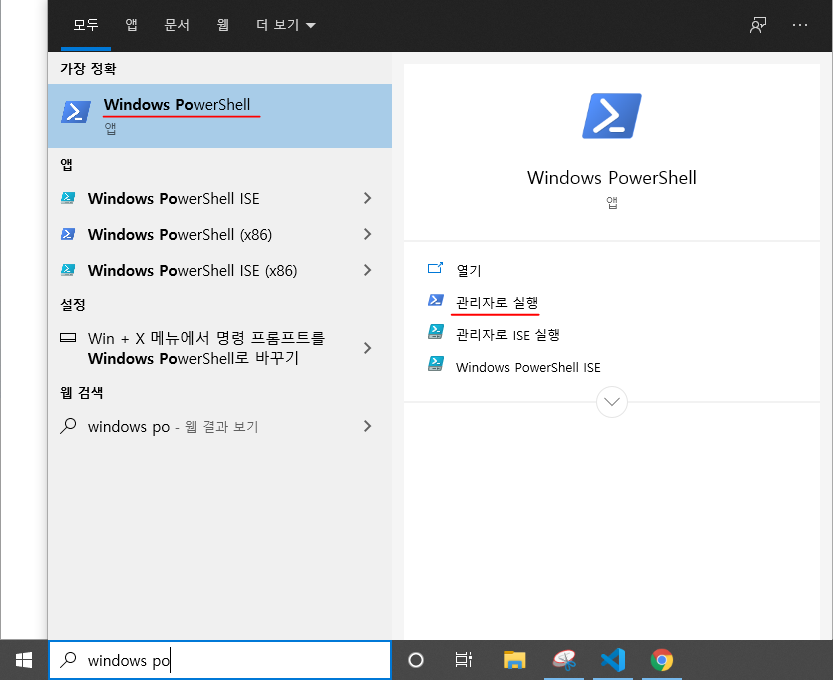Open the 더 보기 dropdown filter

(x=286, y=25)
